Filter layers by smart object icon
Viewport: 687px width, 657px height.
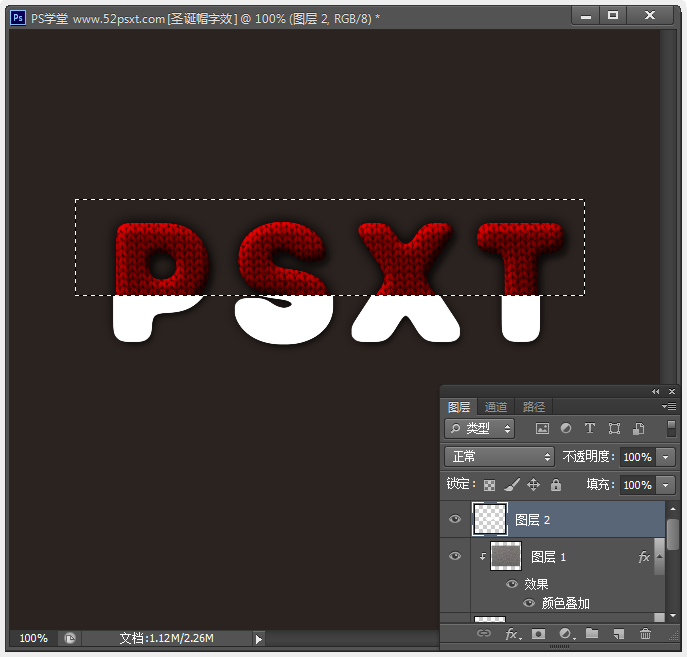(638, 428)
